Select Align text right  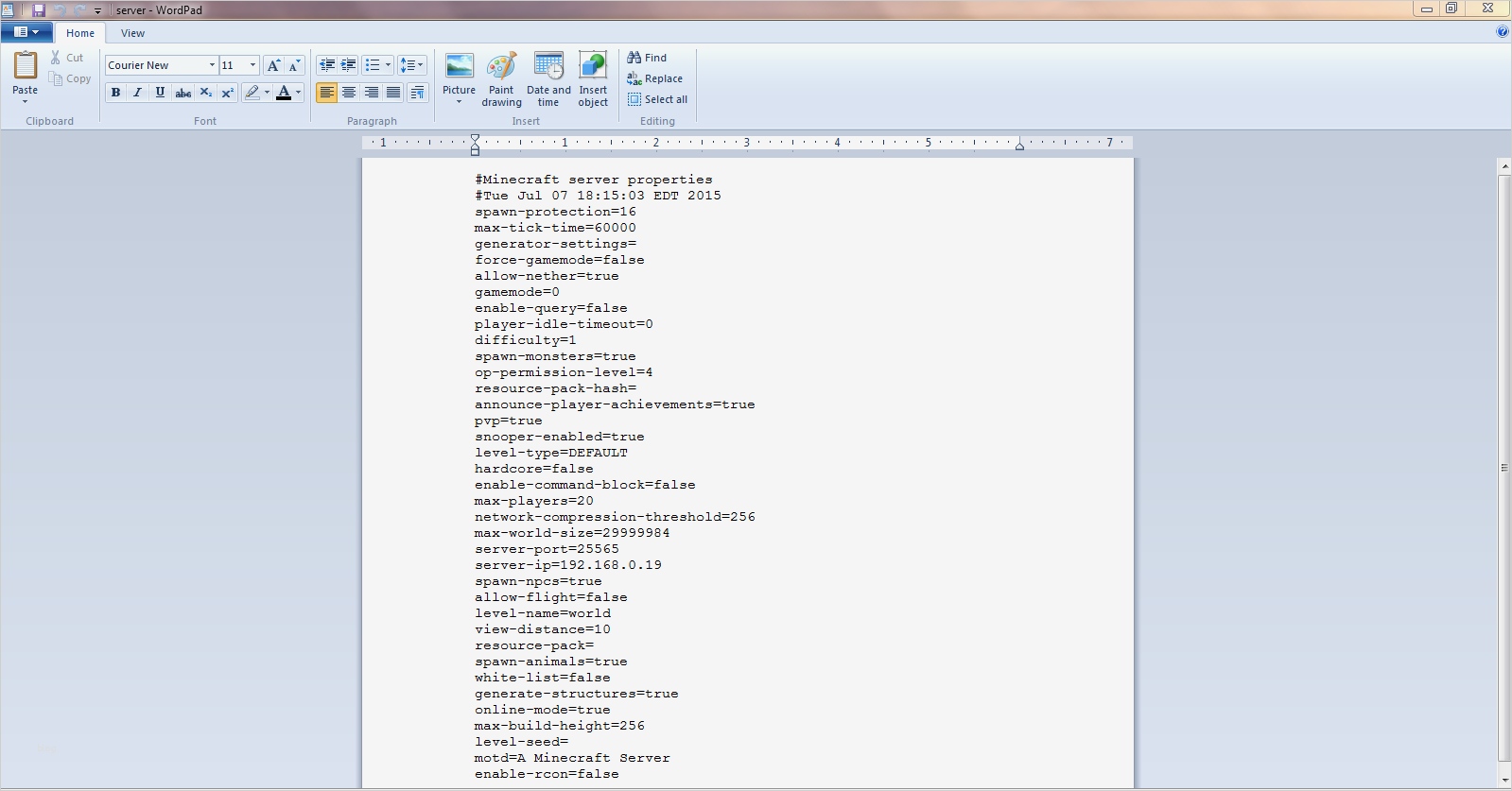[372, 93]
